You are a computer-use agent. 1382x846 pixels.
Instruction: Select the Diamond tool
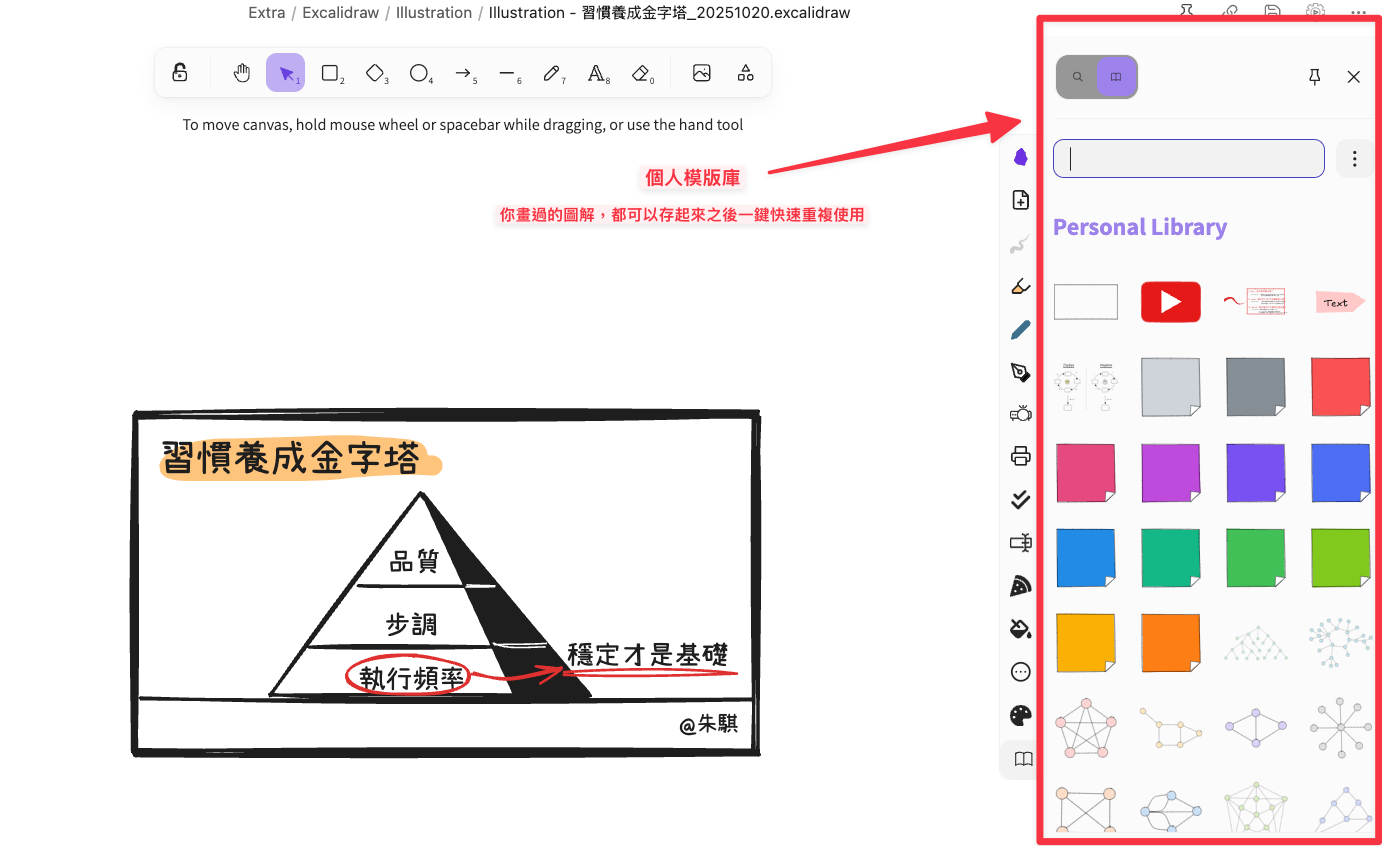tap(375, 72)
